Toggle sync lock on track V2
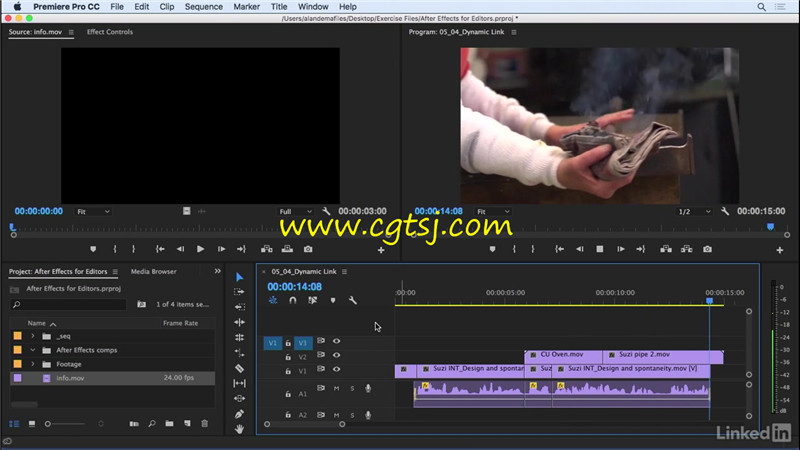 pos(321,355)
